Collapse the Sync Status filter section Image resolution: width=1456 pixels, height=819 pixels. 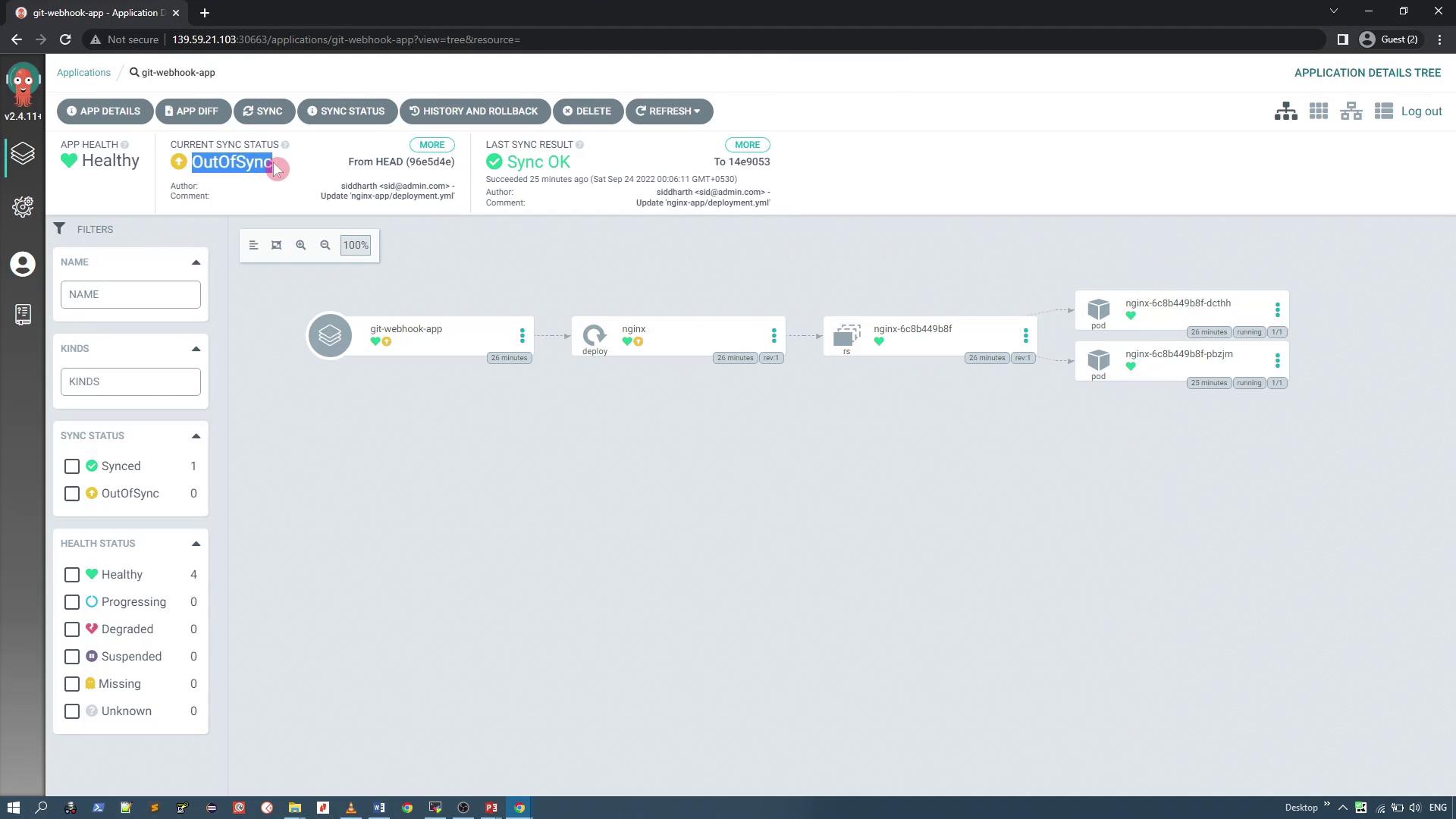196,436
